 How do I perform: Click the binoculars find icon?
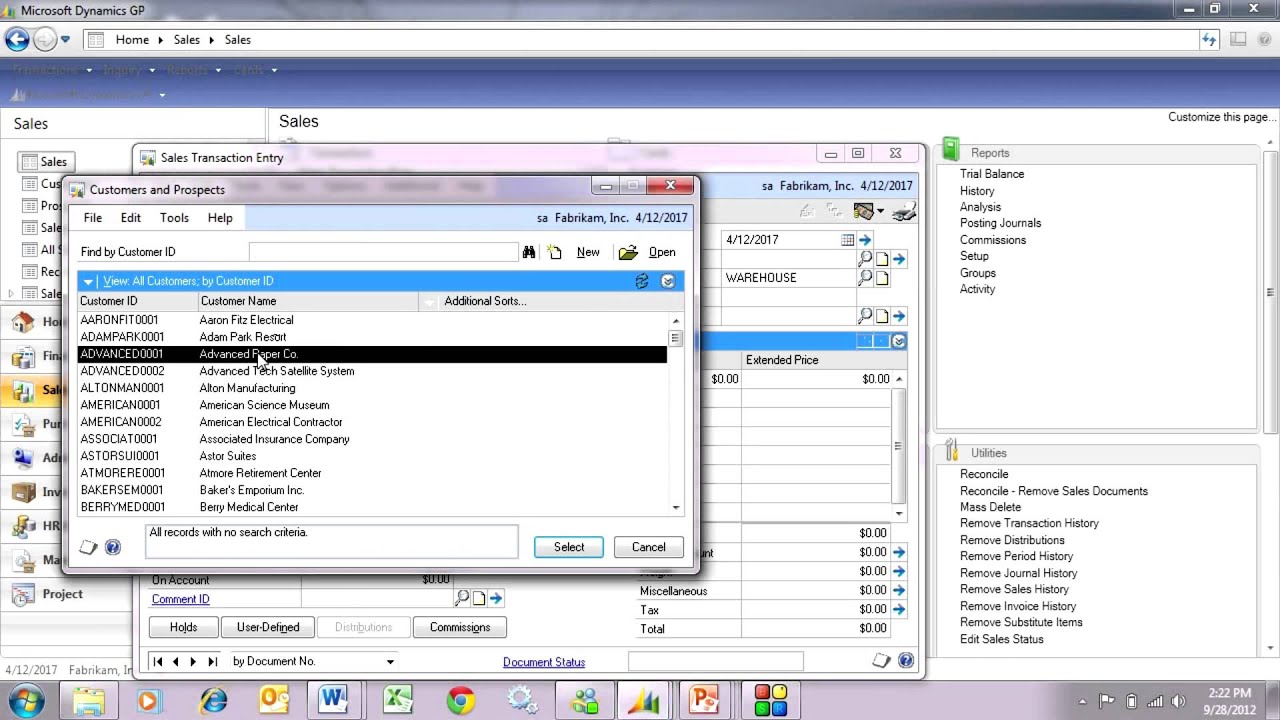[x=529, y=252]
